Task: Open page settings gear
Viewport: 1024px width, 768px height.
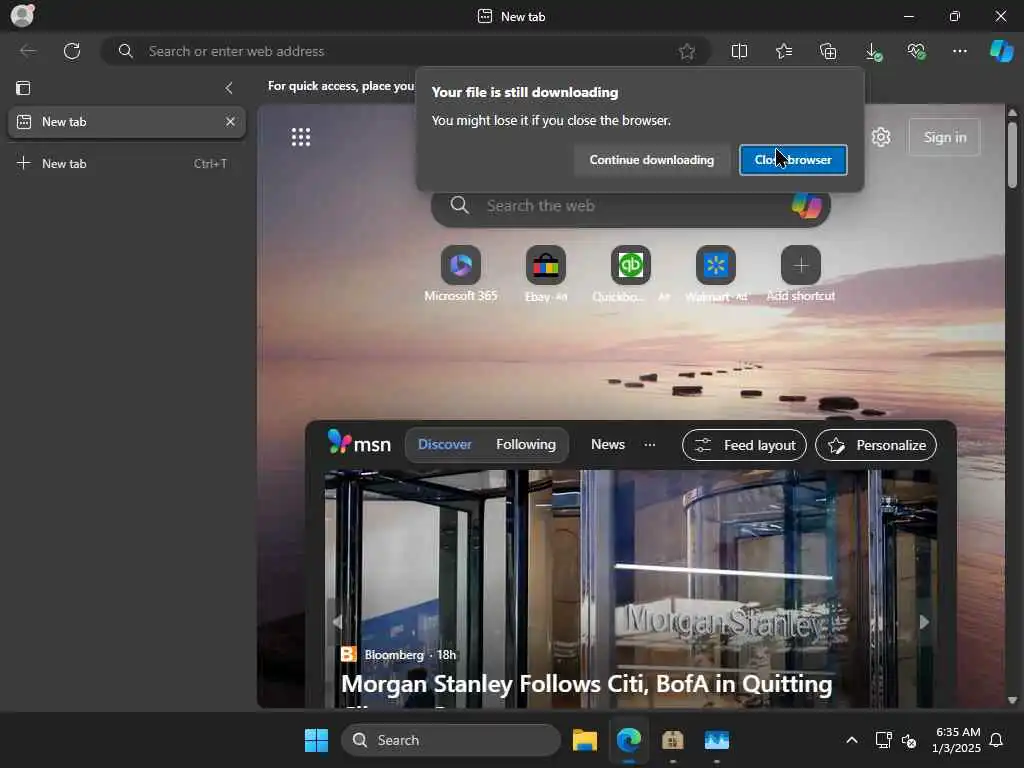Action: click(x=881, y=137)
